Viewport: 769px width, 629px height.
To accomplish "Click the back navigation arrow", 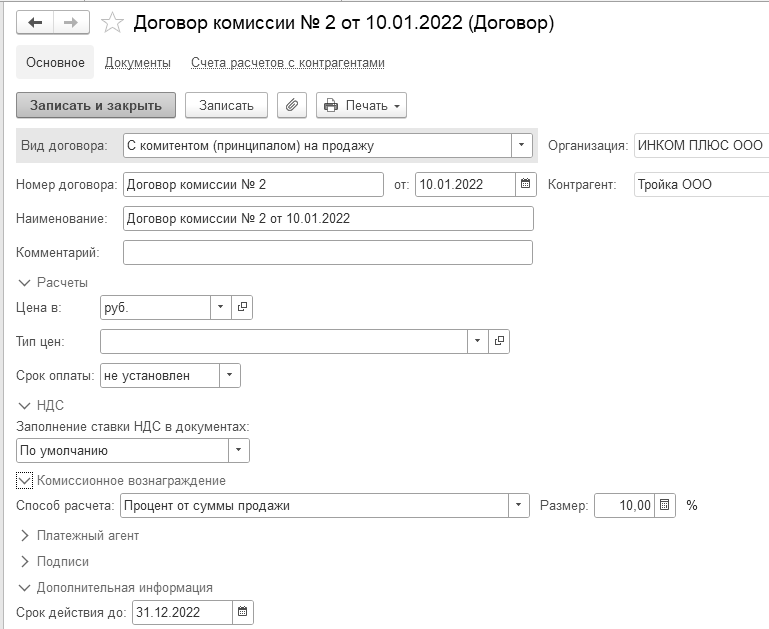I will 35,22.
